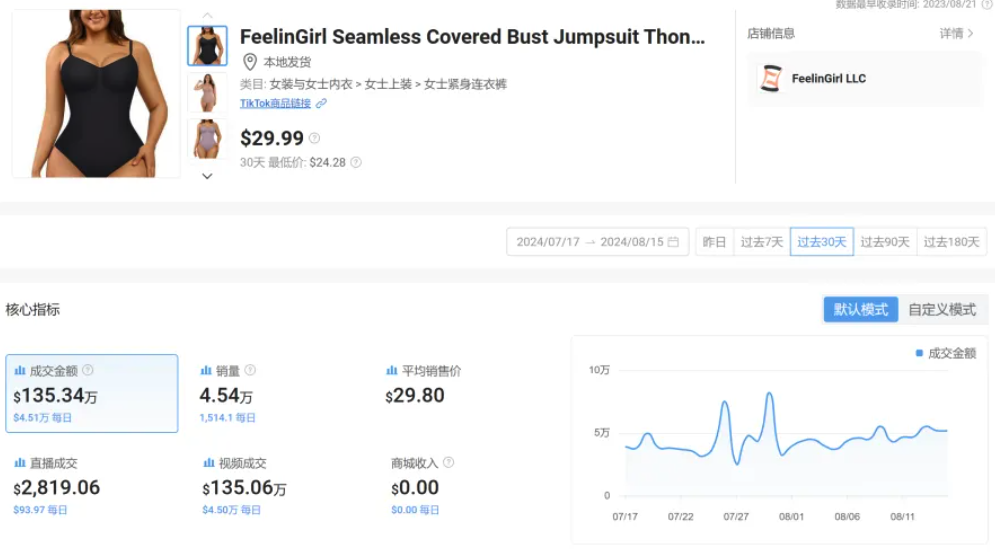The image size is (995, 552).
Task: Select the pink bodysuit thumbnail
Action: [x=207, y=92]
